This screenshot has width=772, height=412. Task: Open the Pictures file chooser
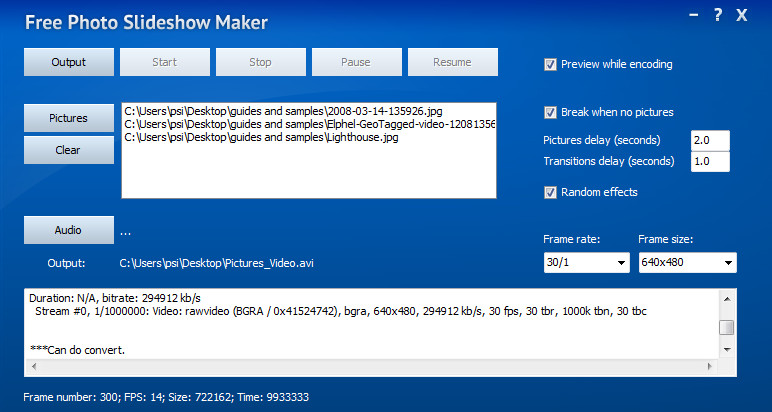pos(69,118)
